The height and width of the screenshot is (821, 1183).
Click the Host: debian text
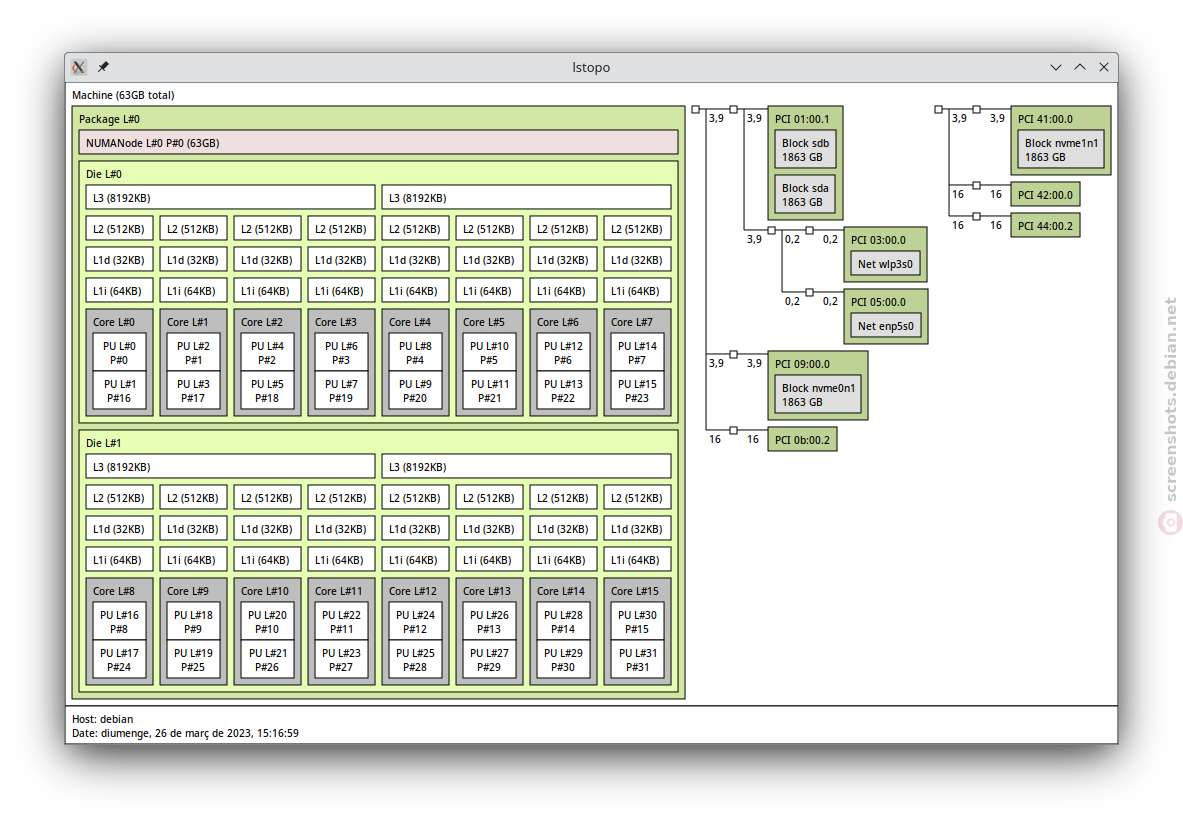(x=103, y=719)
